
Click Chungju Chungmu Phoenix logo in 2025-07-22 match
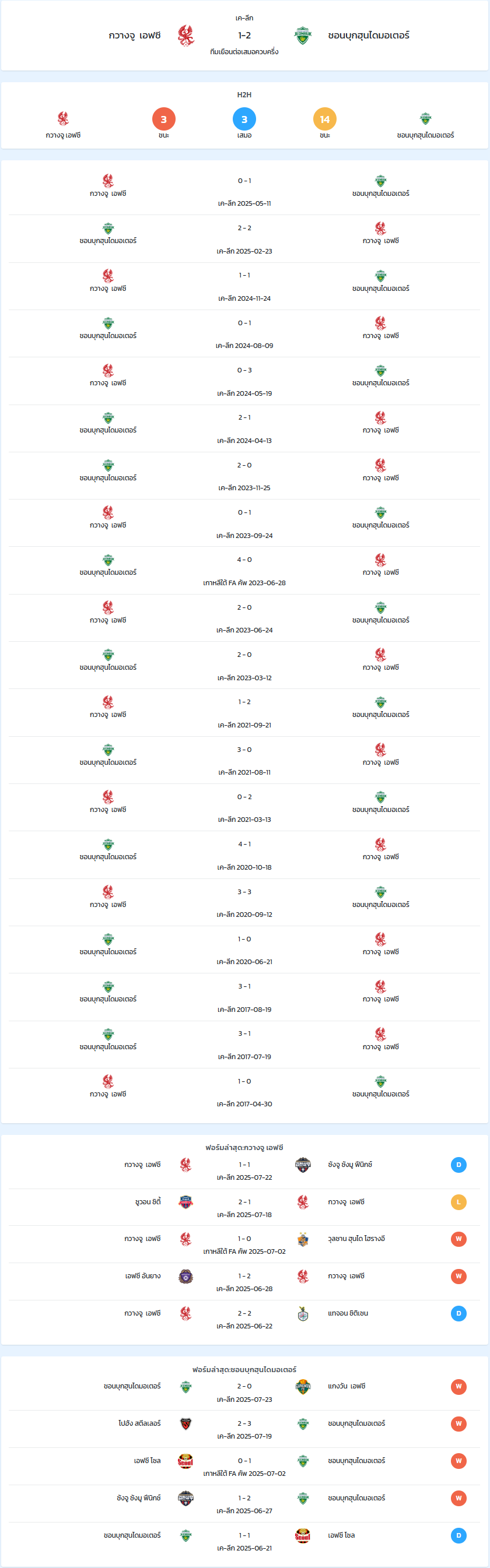tap(303, 1165)
